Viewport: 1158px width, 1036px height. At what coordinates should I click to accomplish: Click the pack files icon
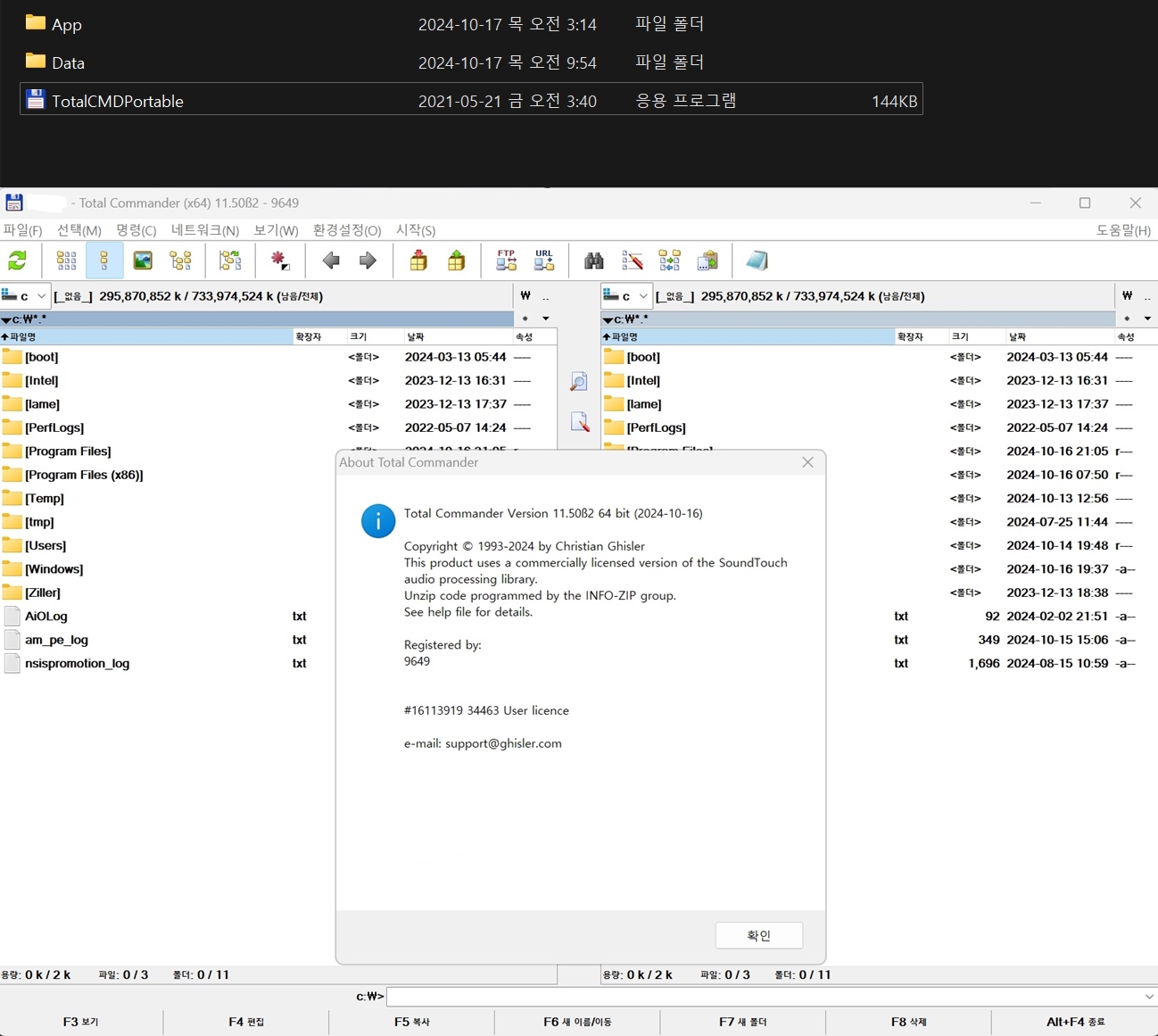coord(418,261)
